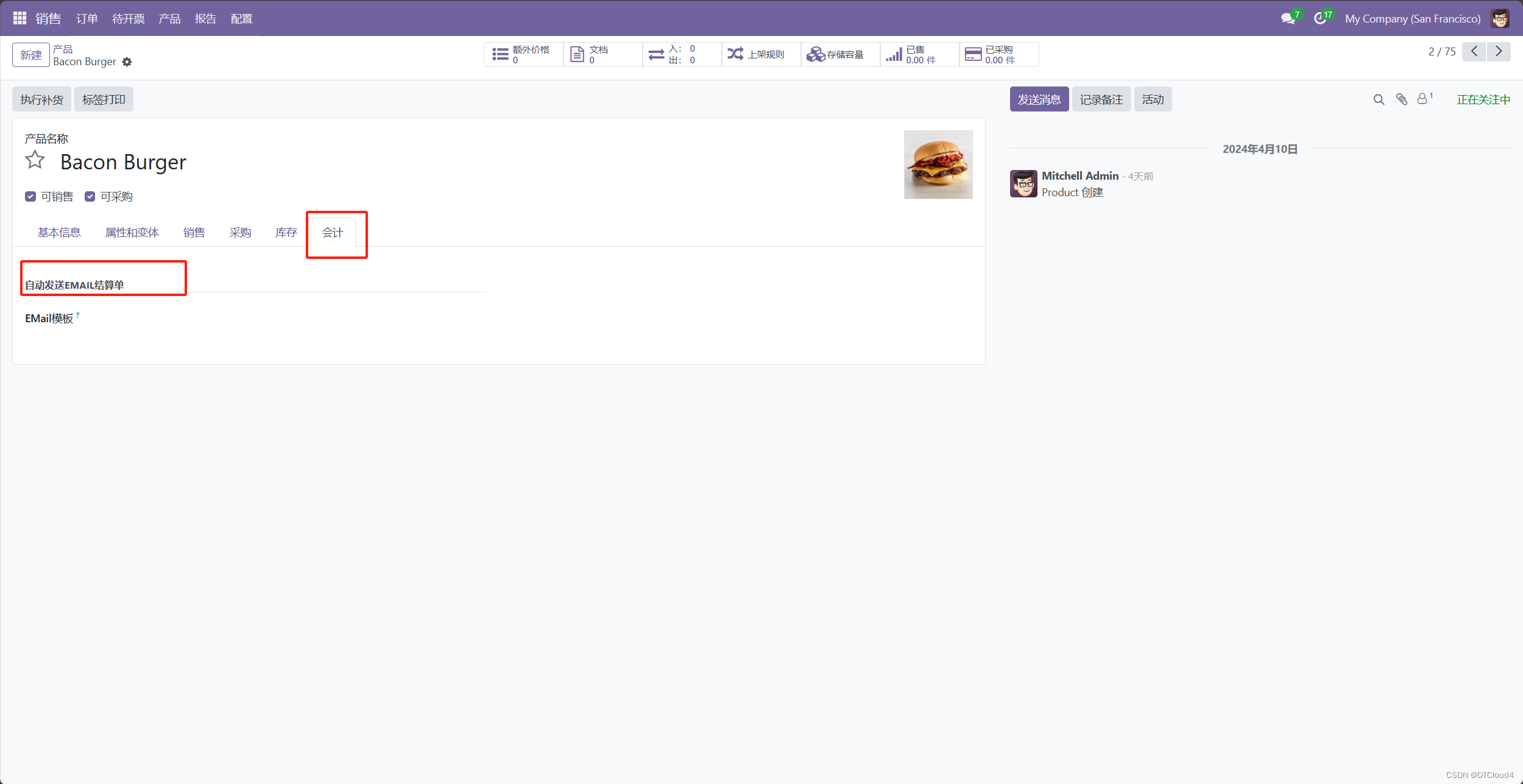Uncheck the 可销售 checkbox
Image resolution: width=1523 pixels, height=784 pixels.
(30, 196)
